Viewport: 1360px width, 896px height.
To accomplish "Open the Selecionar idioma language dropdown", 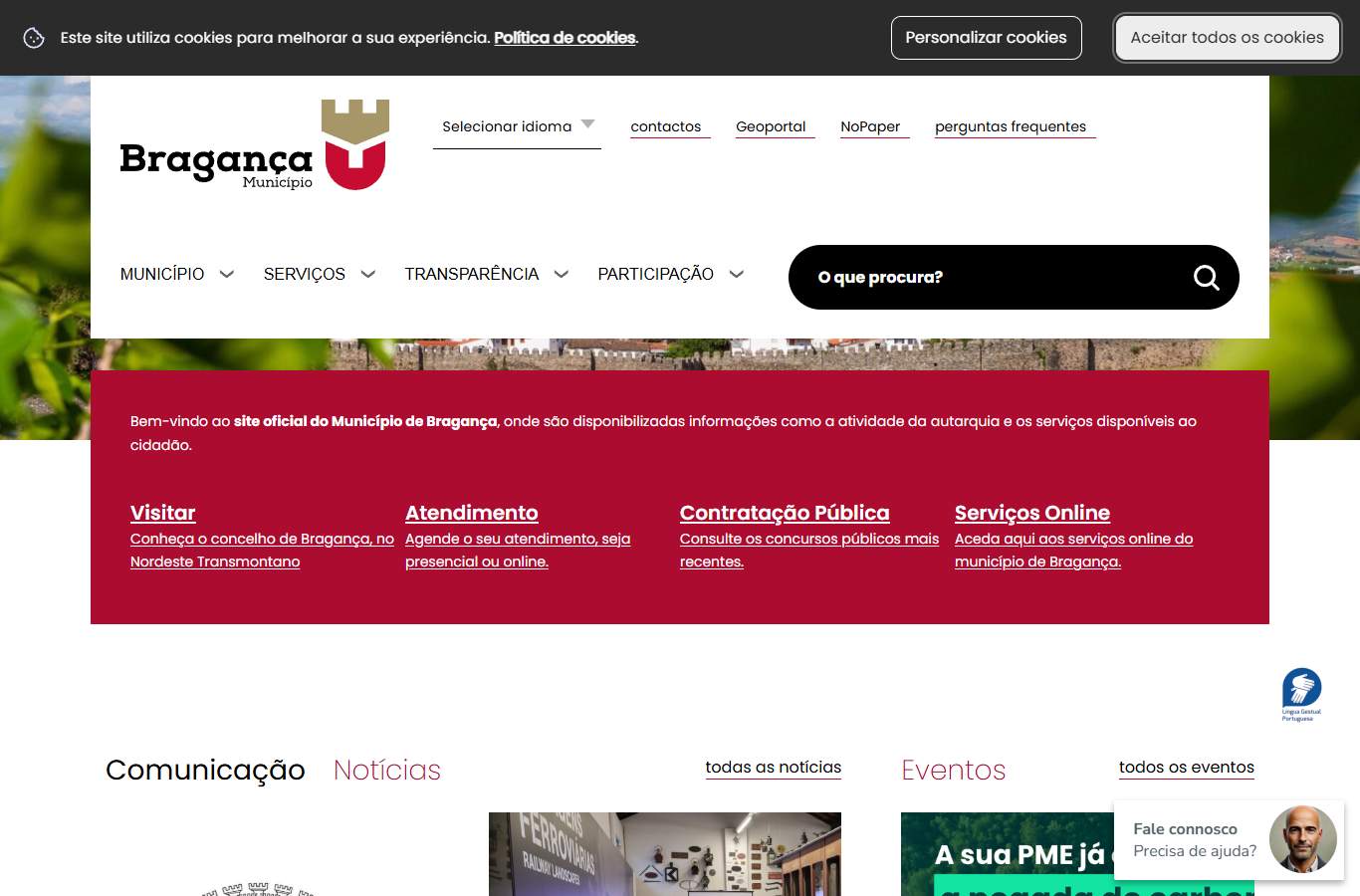I will pos(517,127).
